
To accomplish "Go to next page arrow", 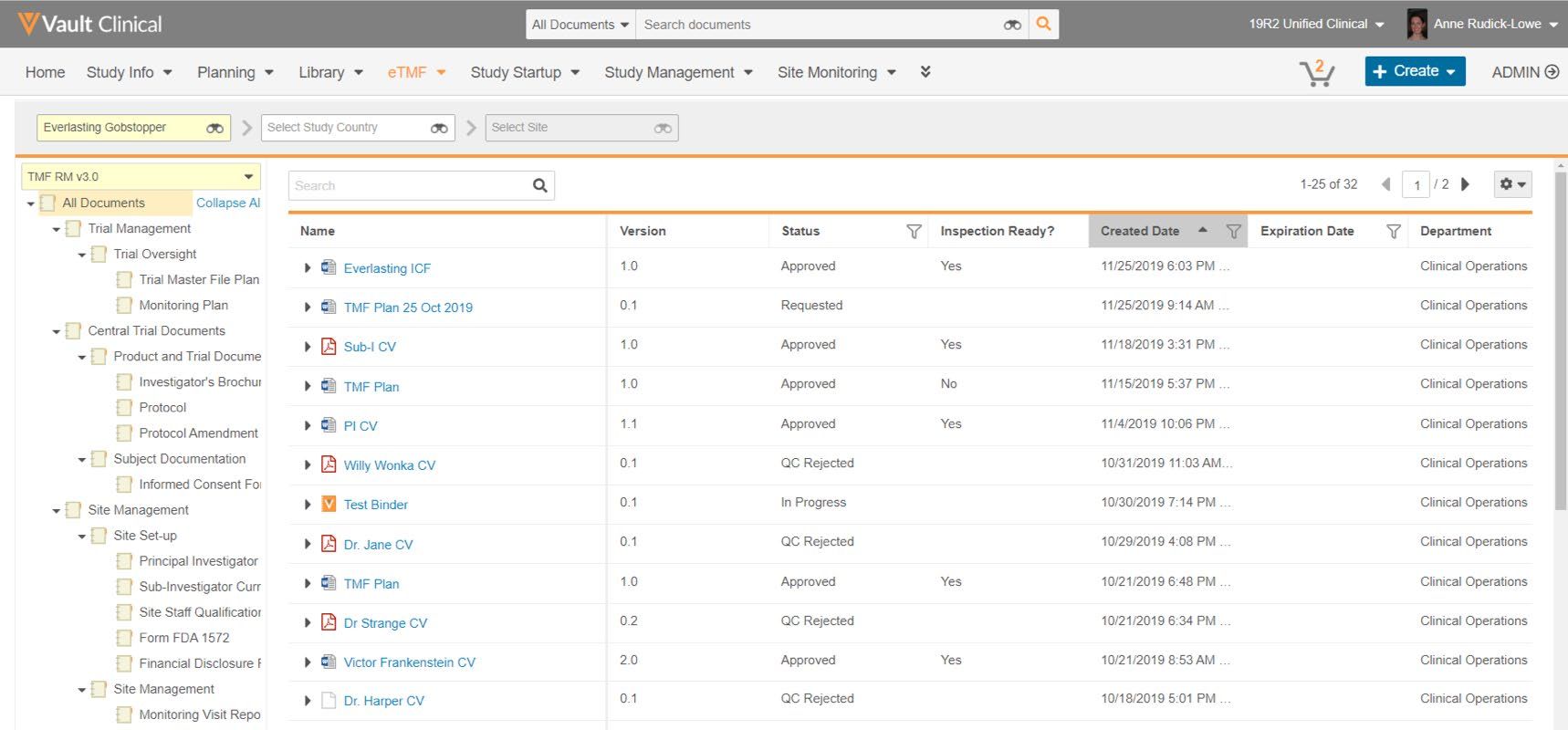I will pyautogui.click(x=1465, y=184).
